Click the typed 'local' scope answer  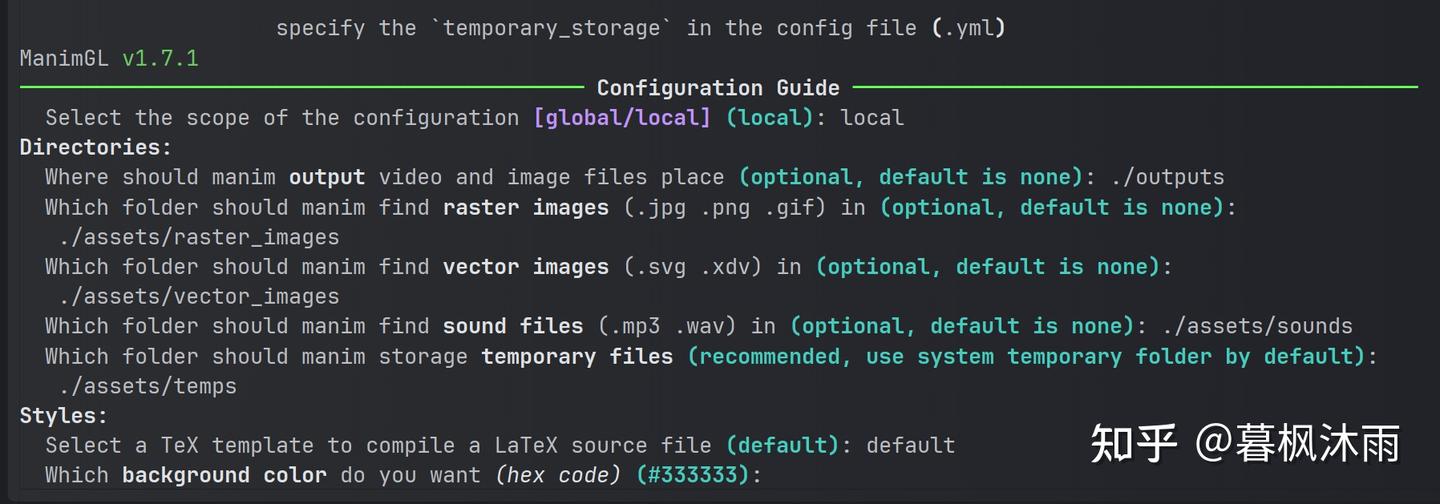[x=872, y=118]
